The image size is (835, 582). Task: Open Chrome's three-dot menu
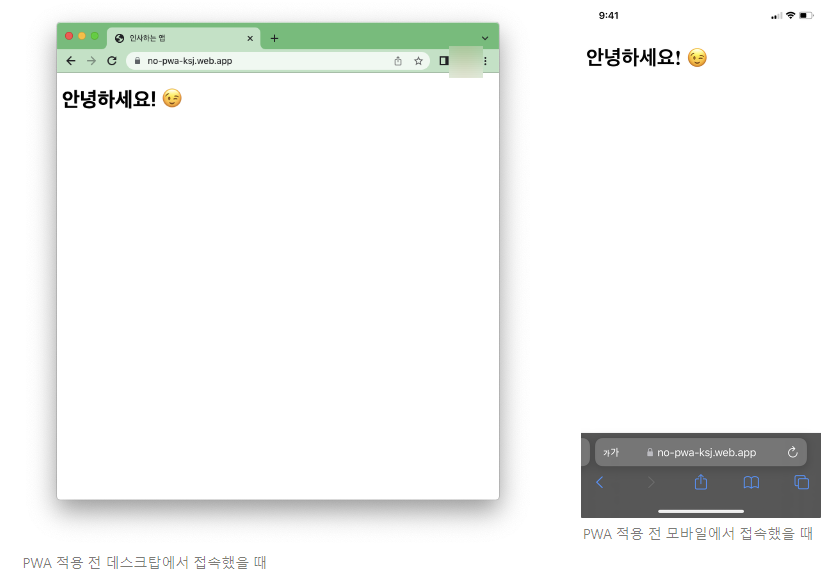486,61
